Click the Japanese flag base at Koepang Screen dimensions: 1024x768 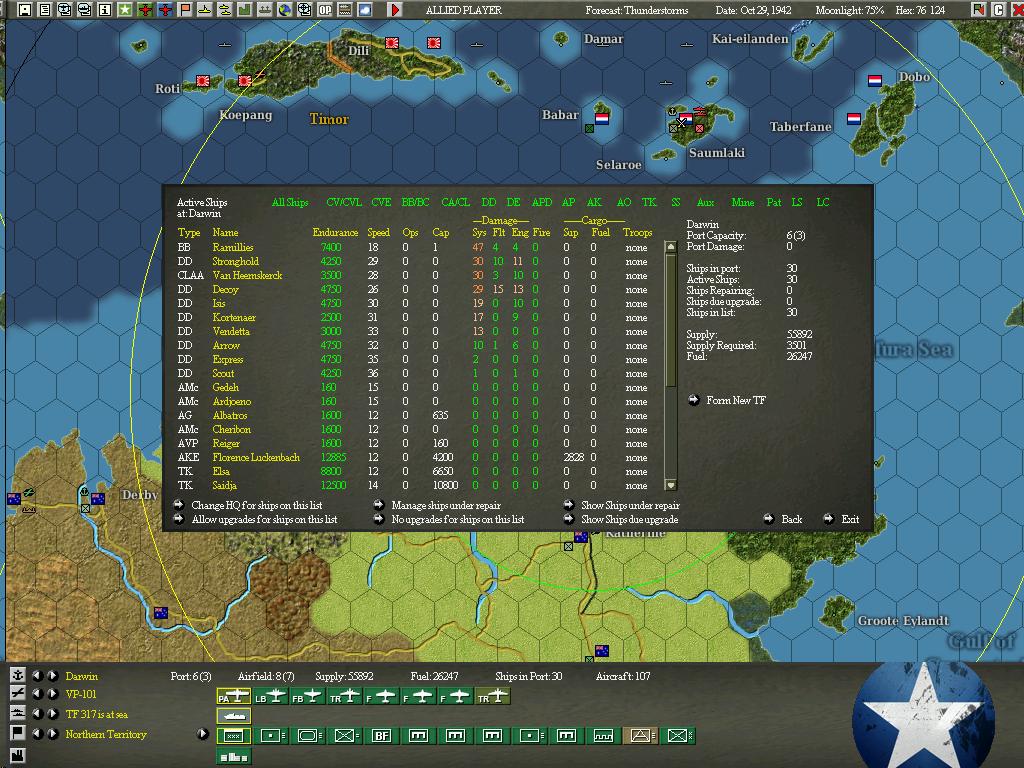pyautogui.click(x=245, y=81)
